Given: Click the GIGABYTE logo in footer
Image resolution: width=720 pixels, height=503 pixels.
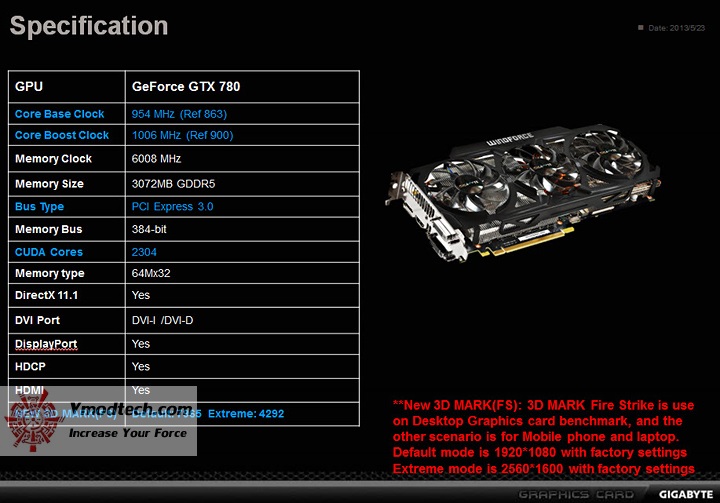Looking at the screenshot, I should (x=686, y=495).
